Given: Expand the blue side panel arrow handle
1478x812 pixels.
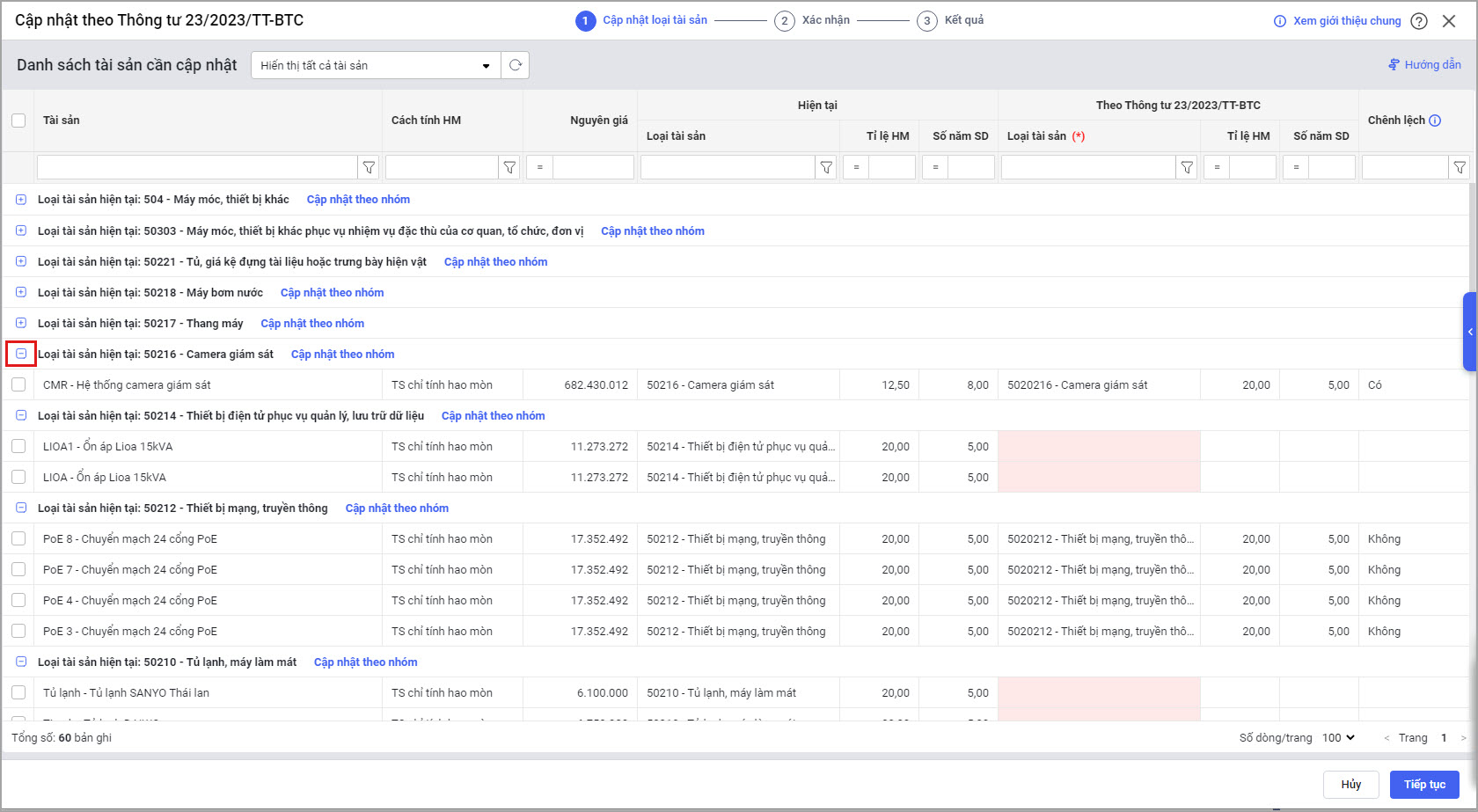Looking at the screenshot, I should tap(1469, 332).
